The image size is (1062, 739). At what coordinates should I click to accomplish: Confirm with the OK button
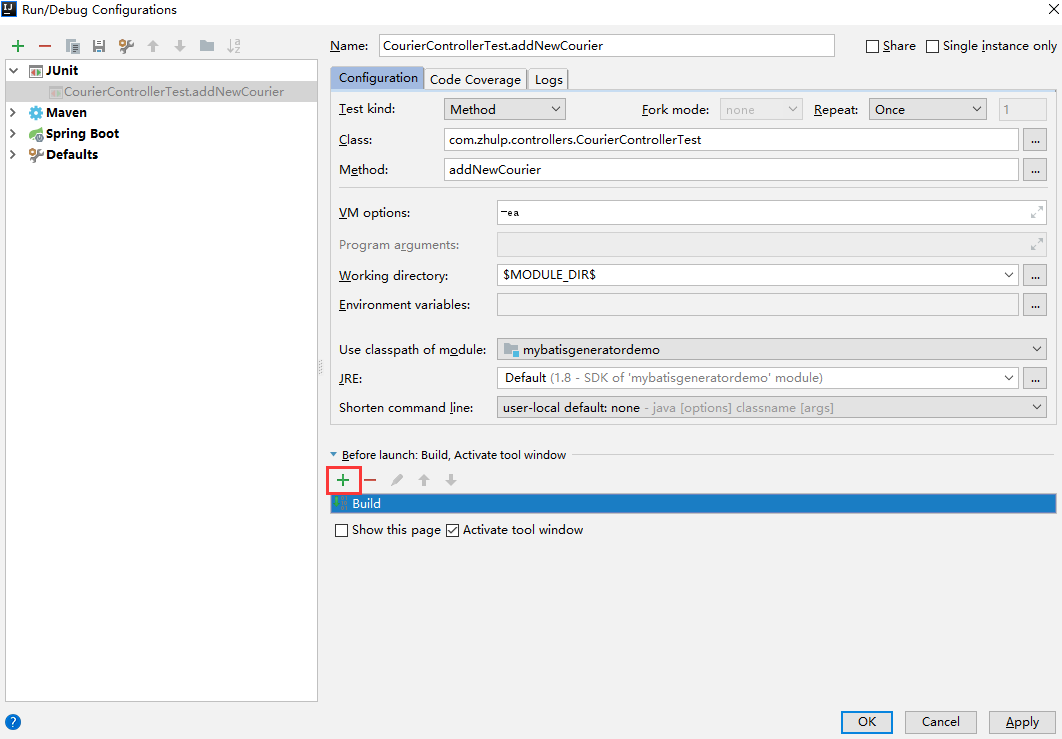pyautogui.click(x=867, y=722)
